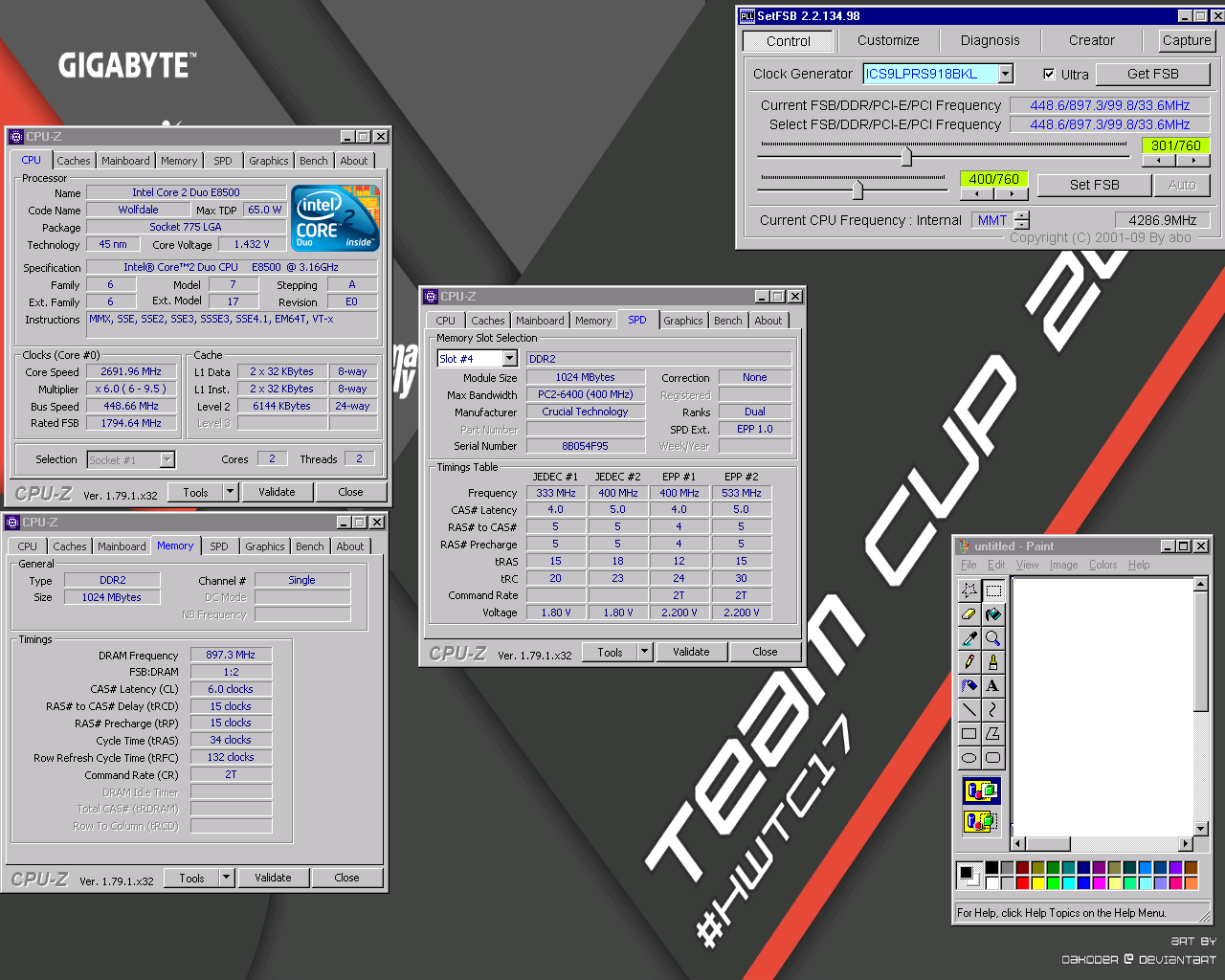1225x980 pixels.
Task: Select the Rounded Rectangle tool
Action: point(992,758)
